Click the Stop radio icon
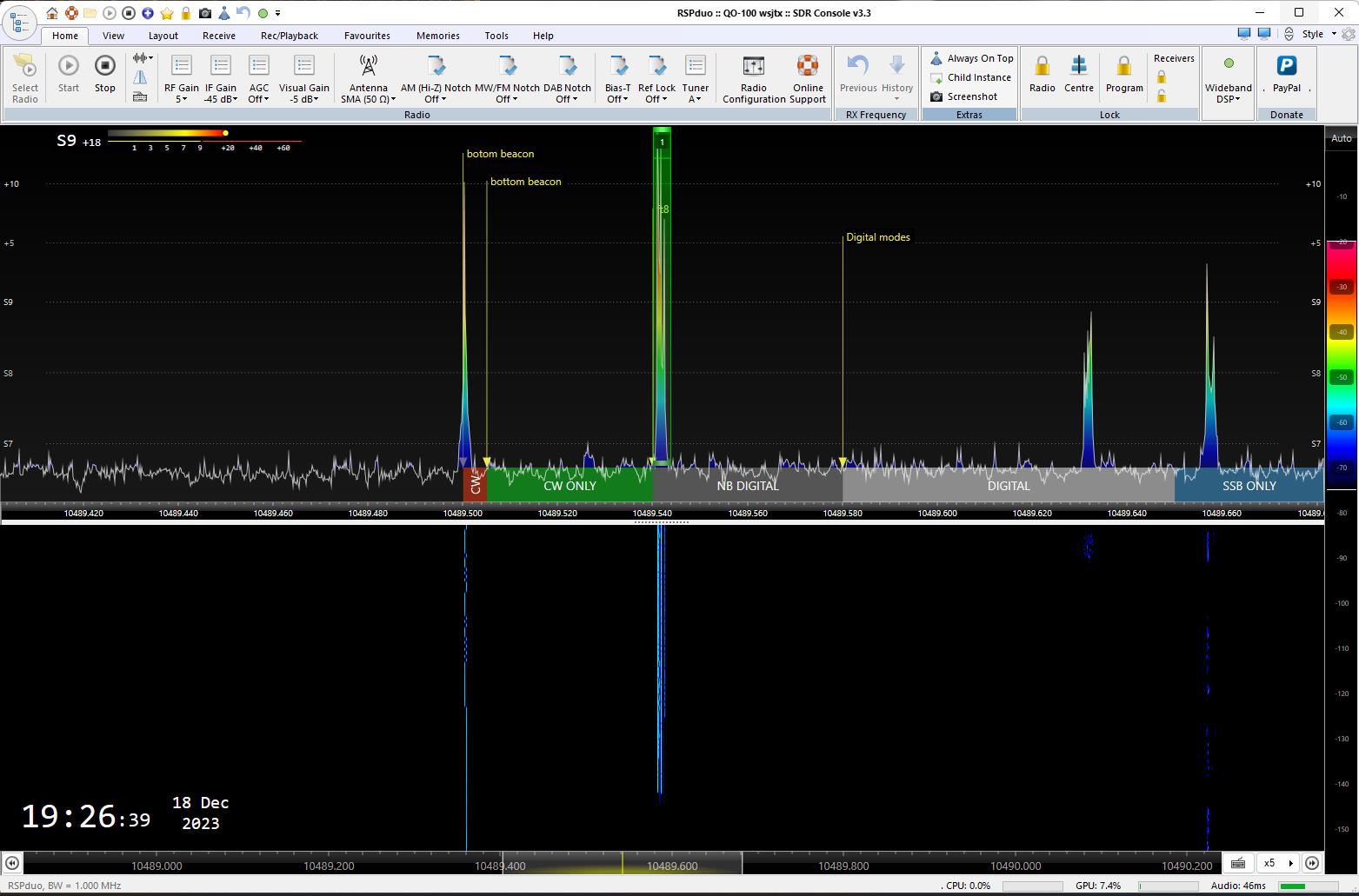Viewport: 1359px width, 896px height. [104, 67]
